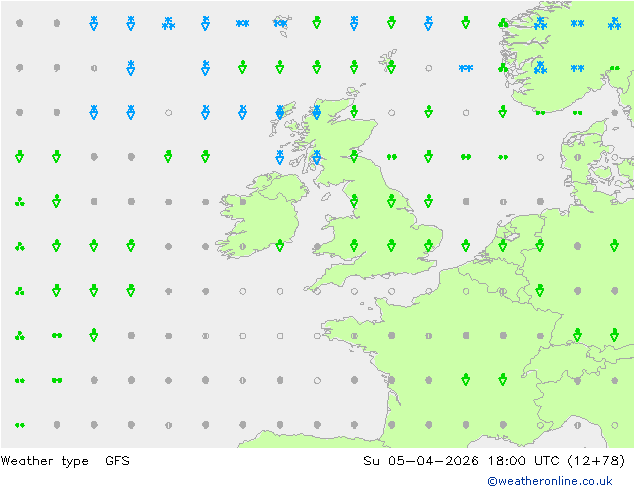Click the "Weather type" caption text
Screen dimensions: 634x490
pos(44,461)
